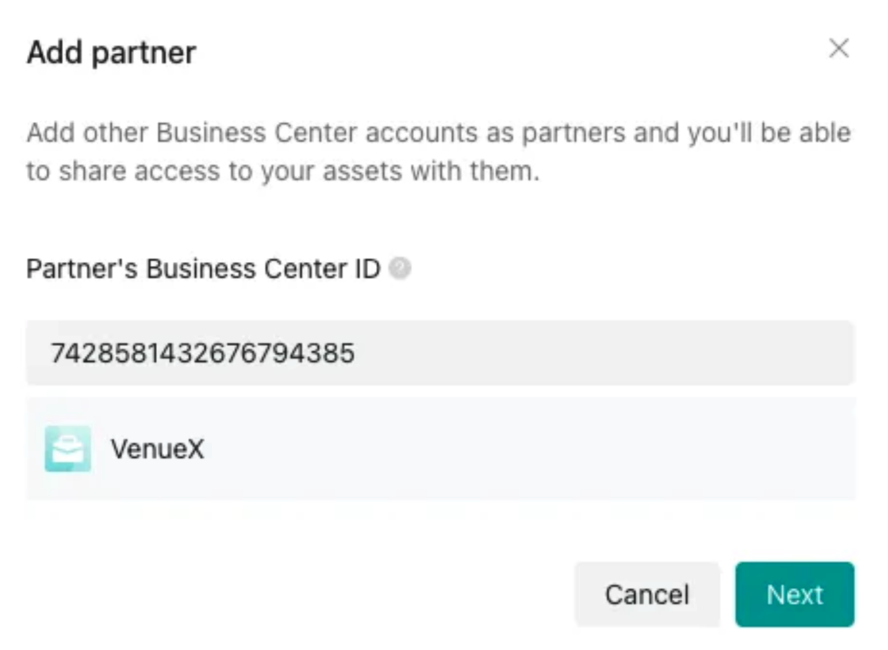This screenshot has width=888, height=650.
Task: Click the help icon beside Business Center ID
Action: tap(400, 269)
